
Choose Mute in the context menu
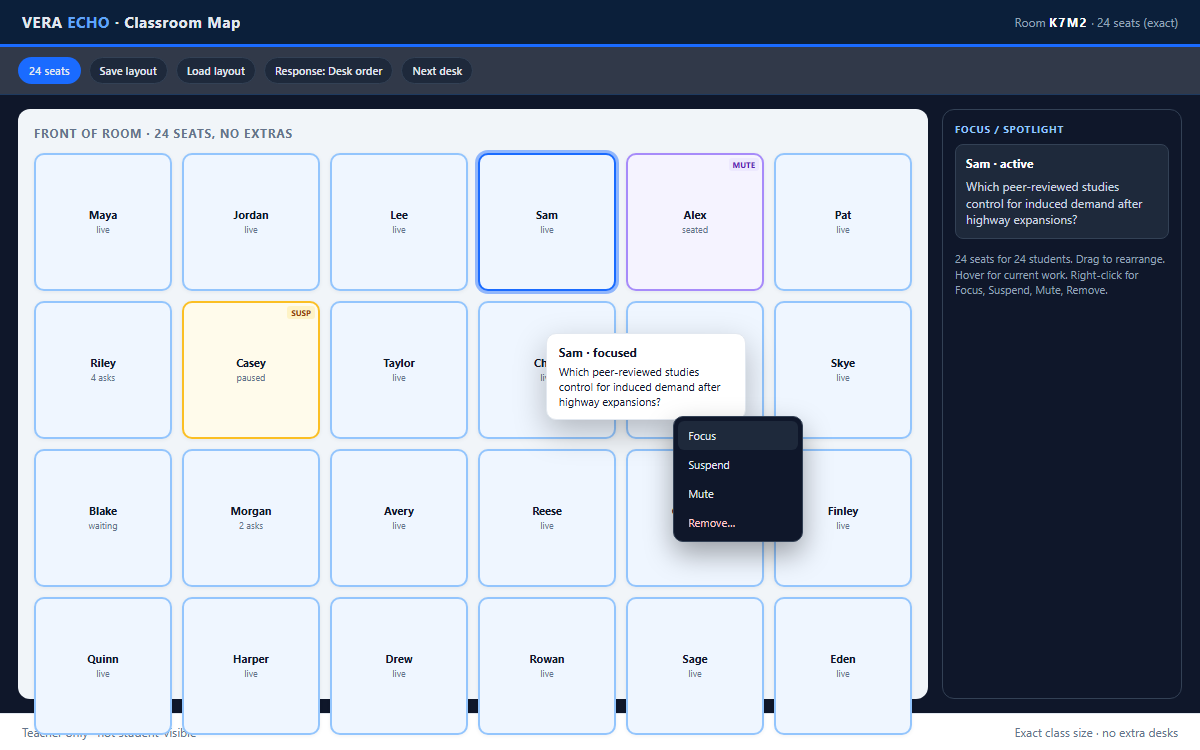[738, 494]
